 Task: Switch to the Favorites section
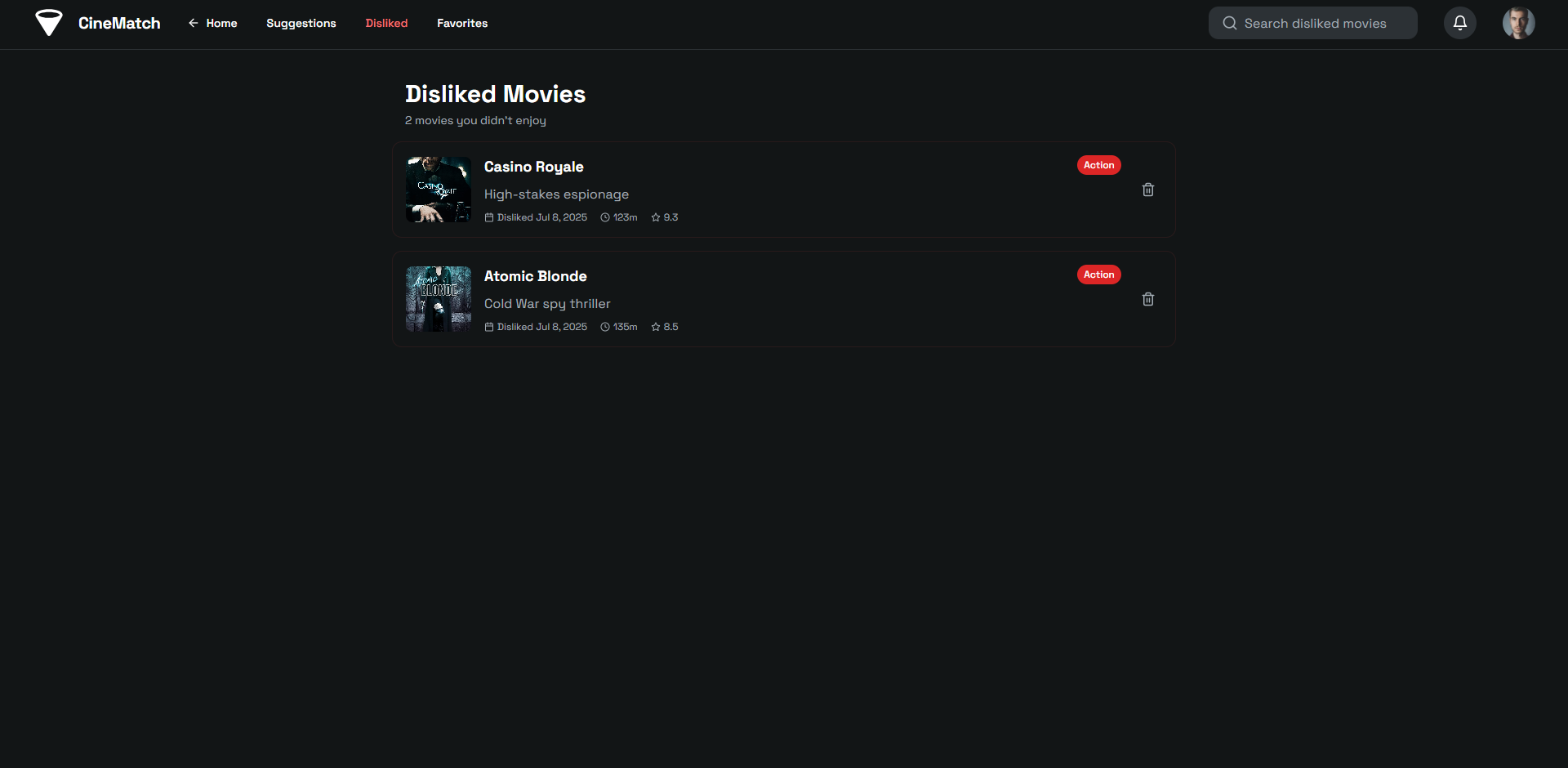click(x=462, y=23)
